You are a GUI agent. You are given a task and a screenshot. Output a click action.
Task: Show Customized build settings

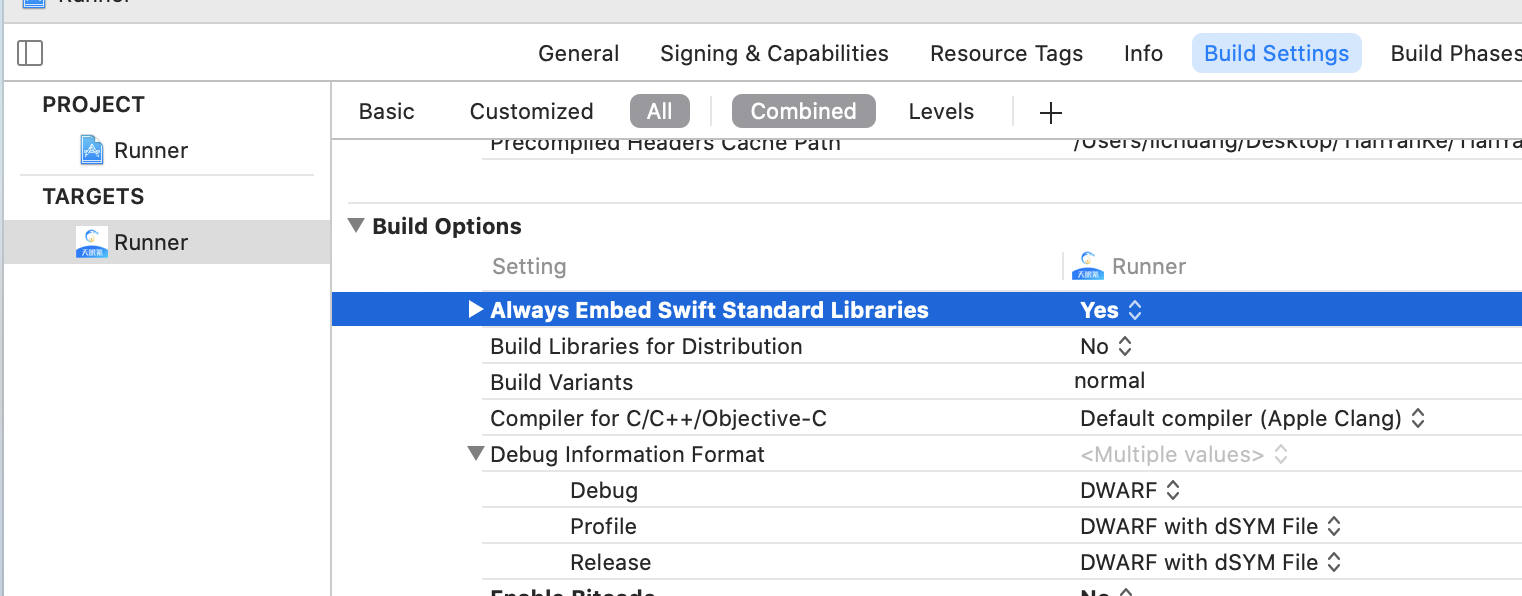[531, 111]
